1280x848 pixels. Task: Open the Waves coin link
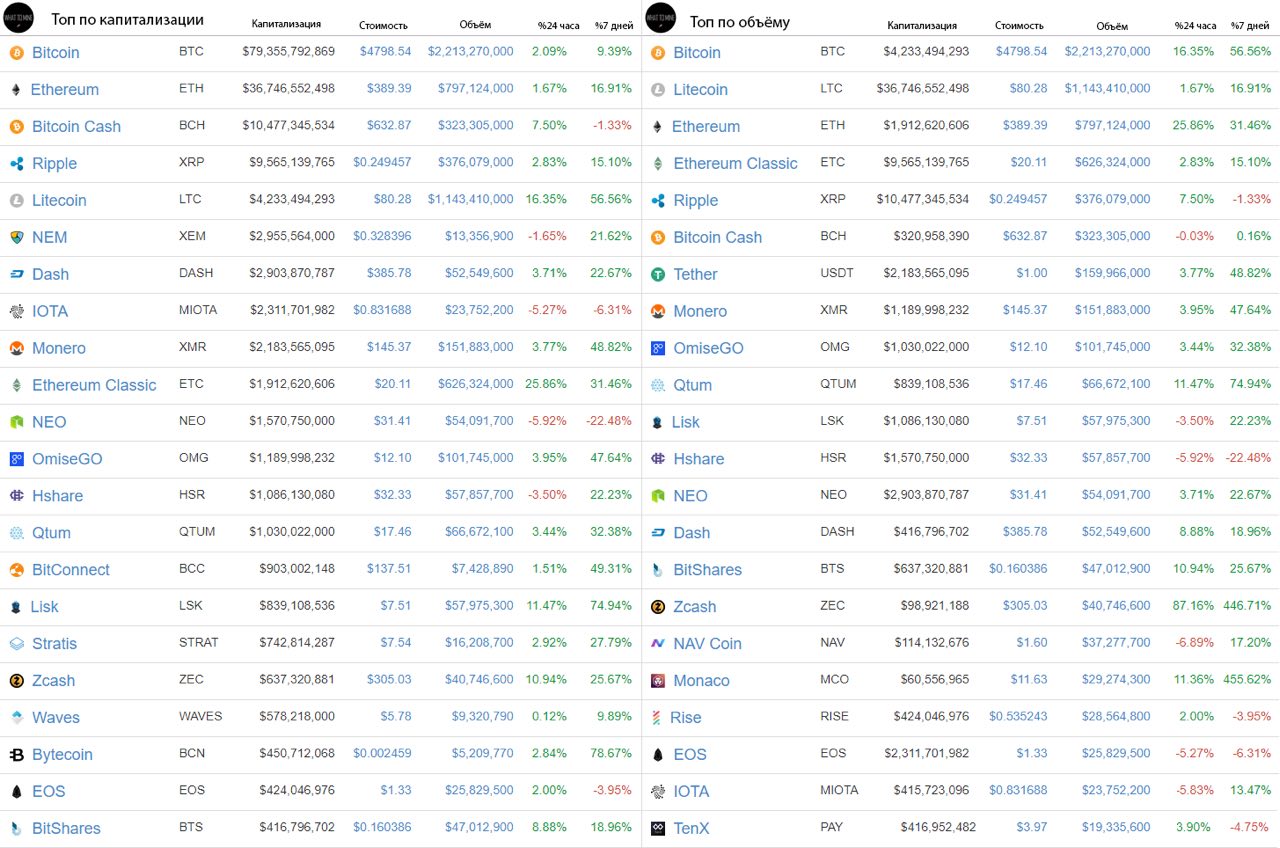(56, 718)
